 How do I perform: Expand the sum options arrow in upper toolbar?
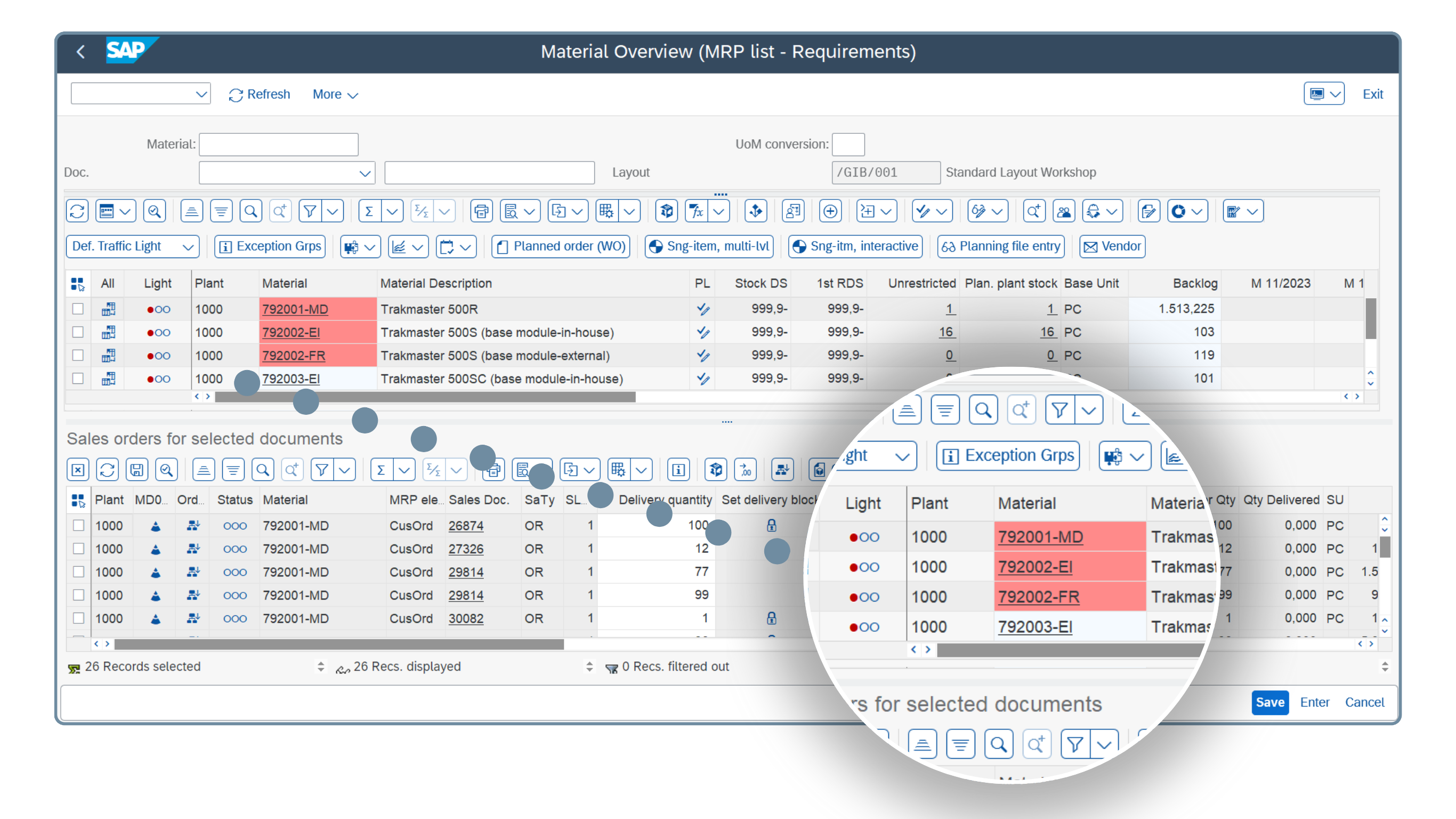click(392, 212)
